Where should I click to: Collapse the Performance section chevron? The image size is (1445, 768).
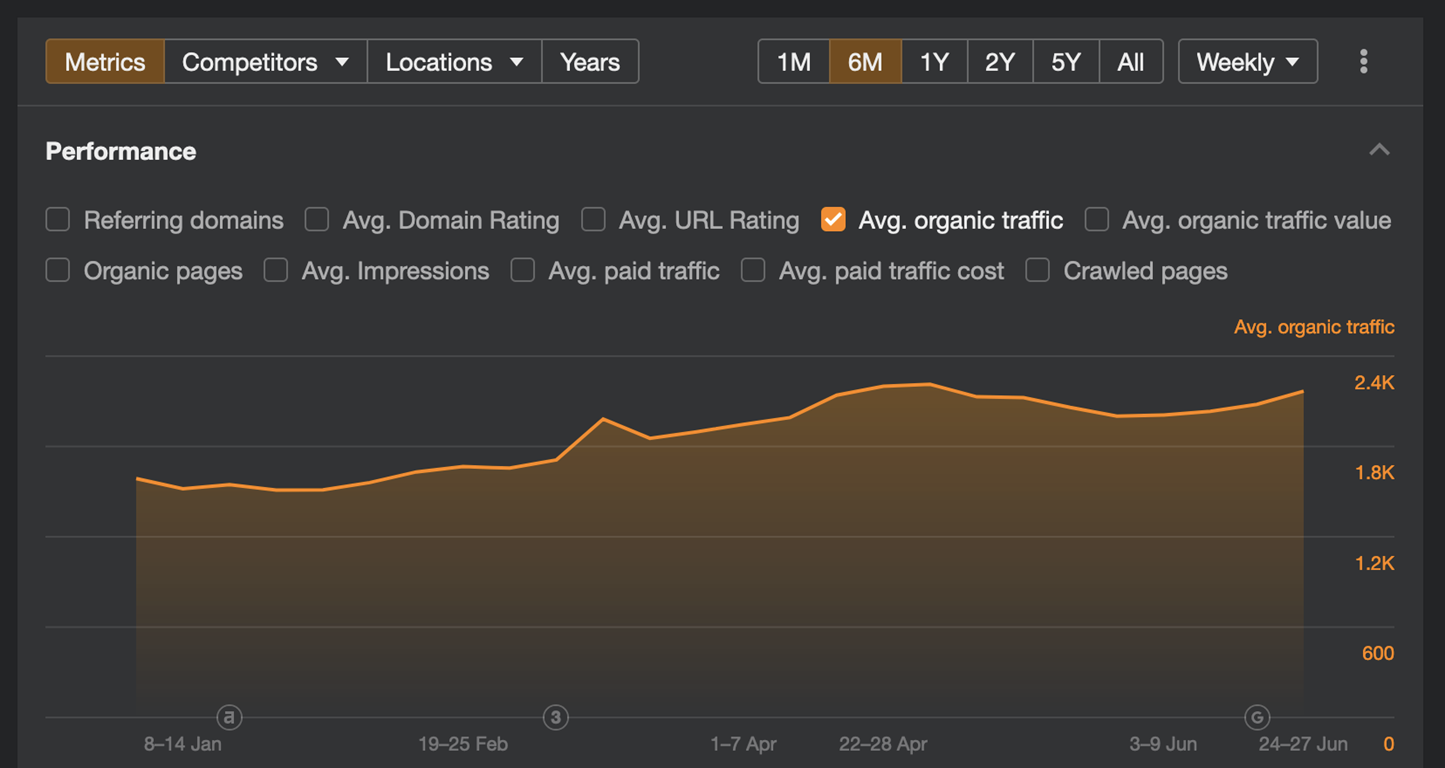[1379, 150]
